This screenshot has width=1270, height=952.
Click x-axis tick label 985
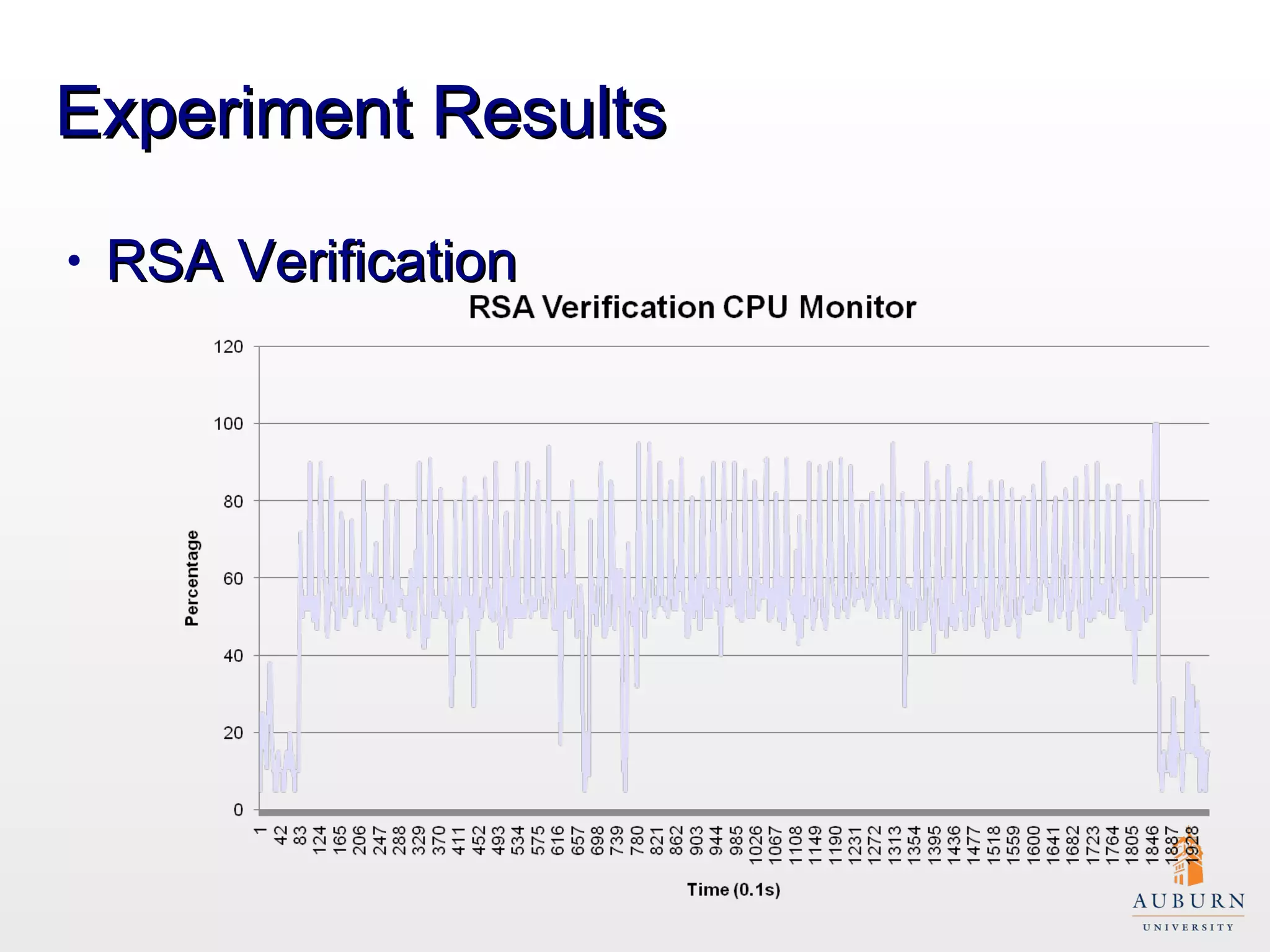point(737,840)
